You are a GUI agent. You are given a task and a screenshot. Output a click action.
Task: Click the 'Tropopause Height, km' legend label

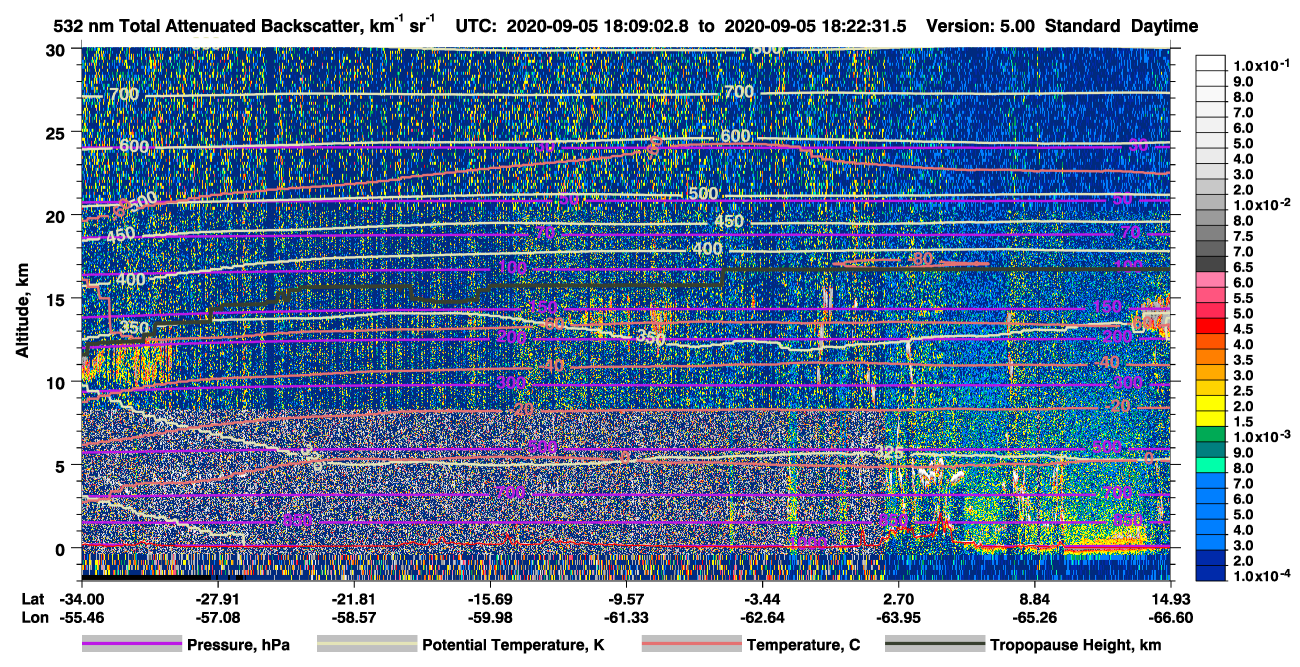pos(1075,645)
